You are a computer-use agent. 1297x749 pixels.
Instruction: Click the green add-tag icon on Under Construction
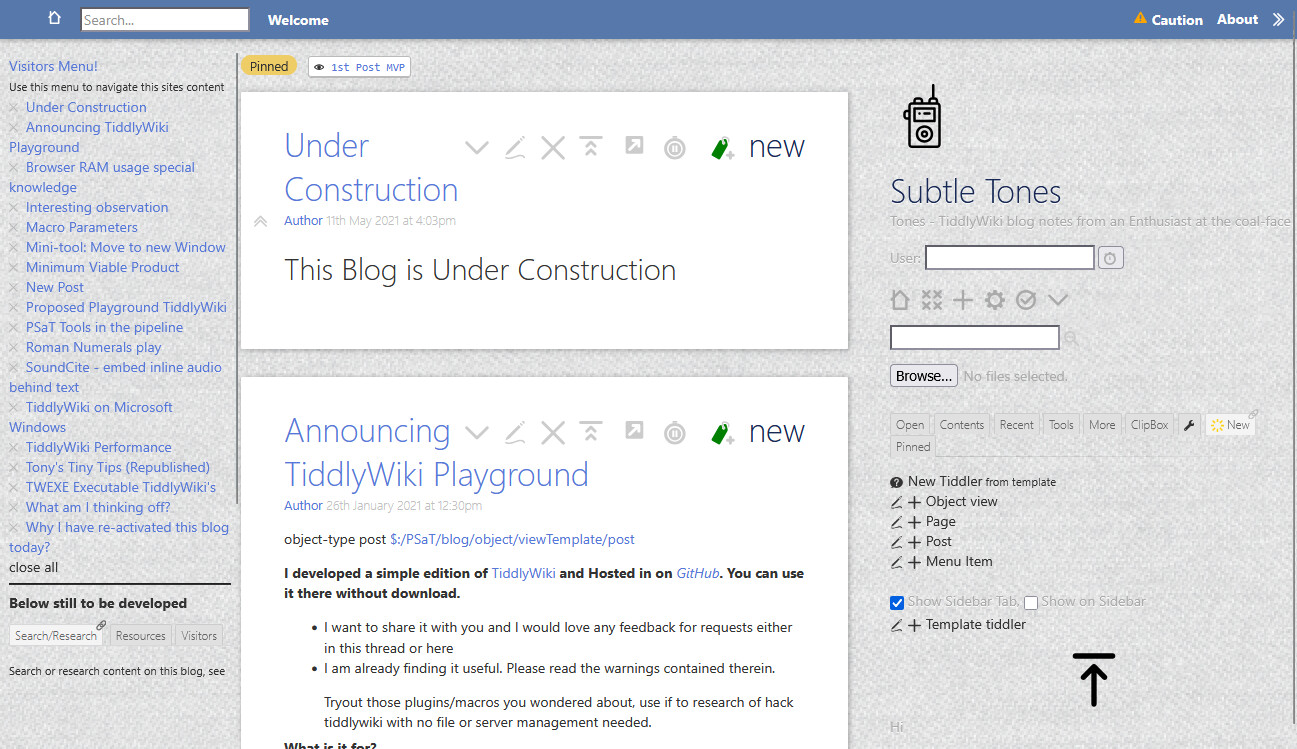[722, 149]
